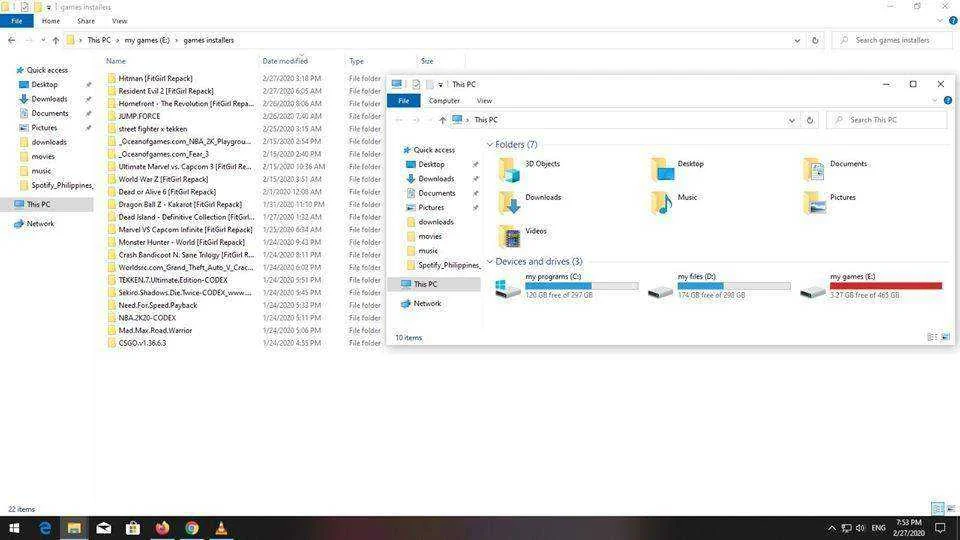Open the Quick Access Toolbar dropdown in This PC
Viewport: 960px width, 540px height.
click(x=440, y=84)
